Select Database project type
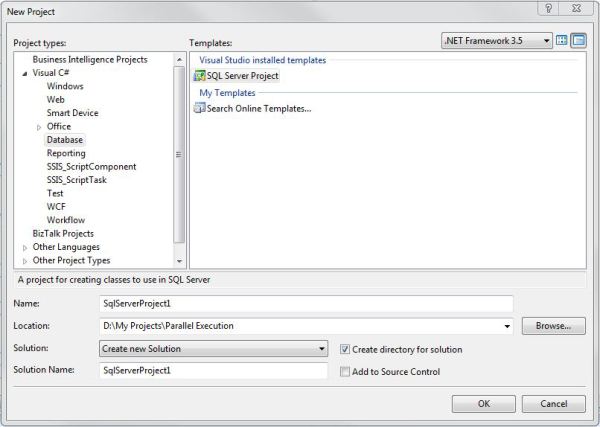Viewport: 600px width, 427px height. [65, 140]
